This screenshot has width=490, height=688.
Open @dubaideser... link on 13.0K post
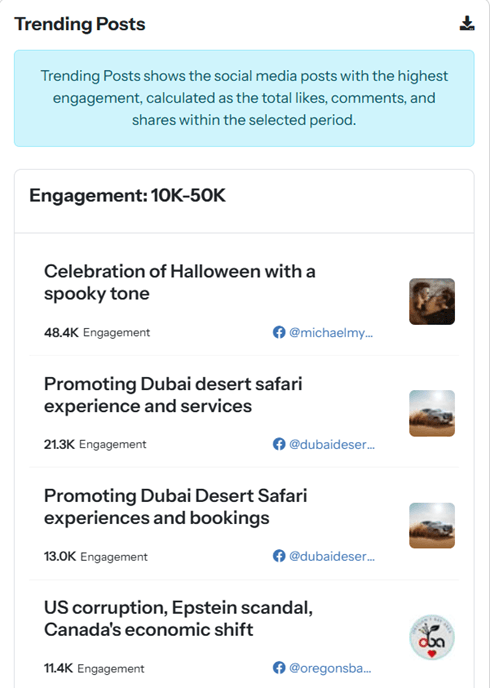click(x=332, y=556)
